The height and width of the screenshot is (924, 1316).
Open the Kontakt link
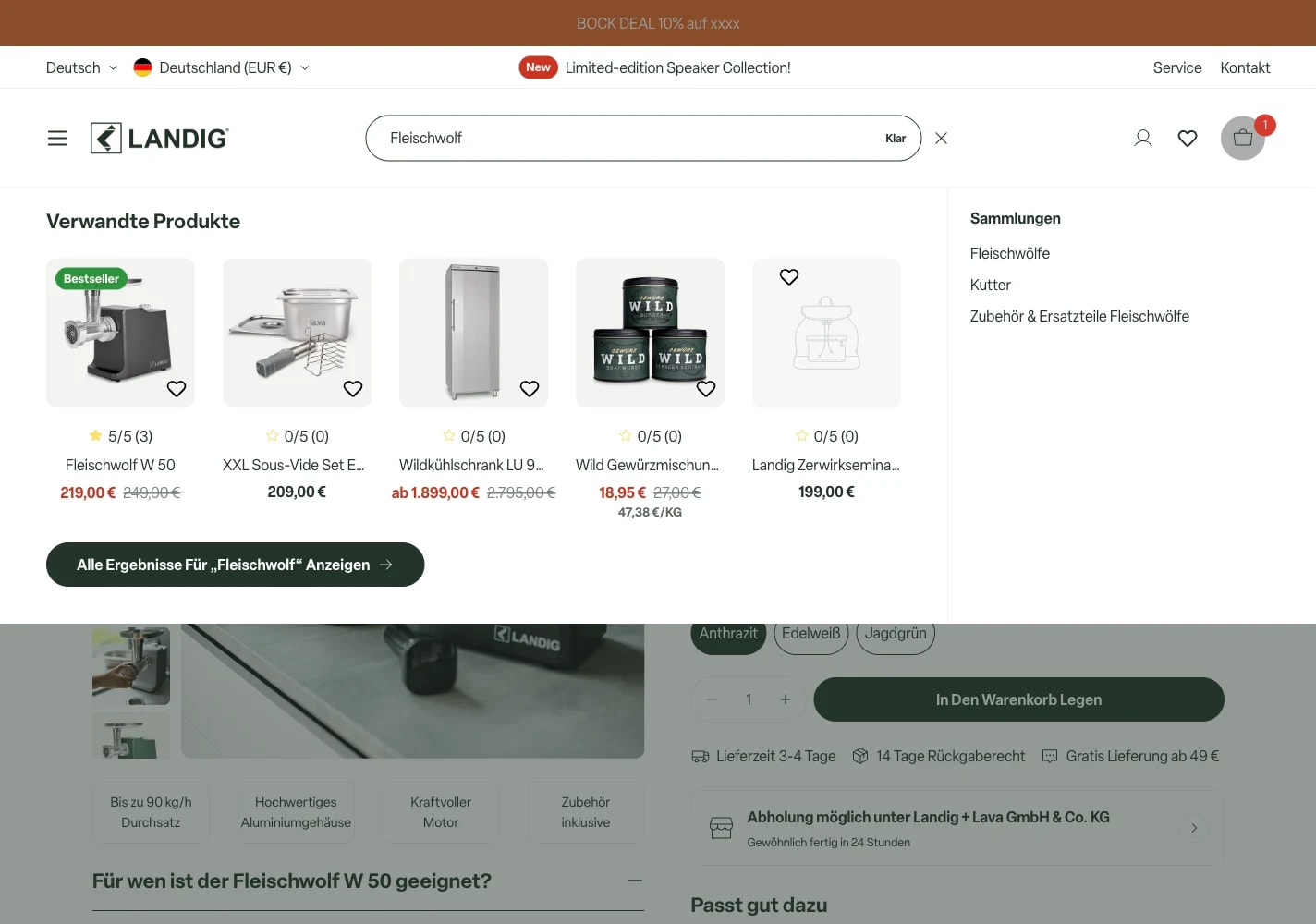pyautogui.click(x=1245, y=67)
